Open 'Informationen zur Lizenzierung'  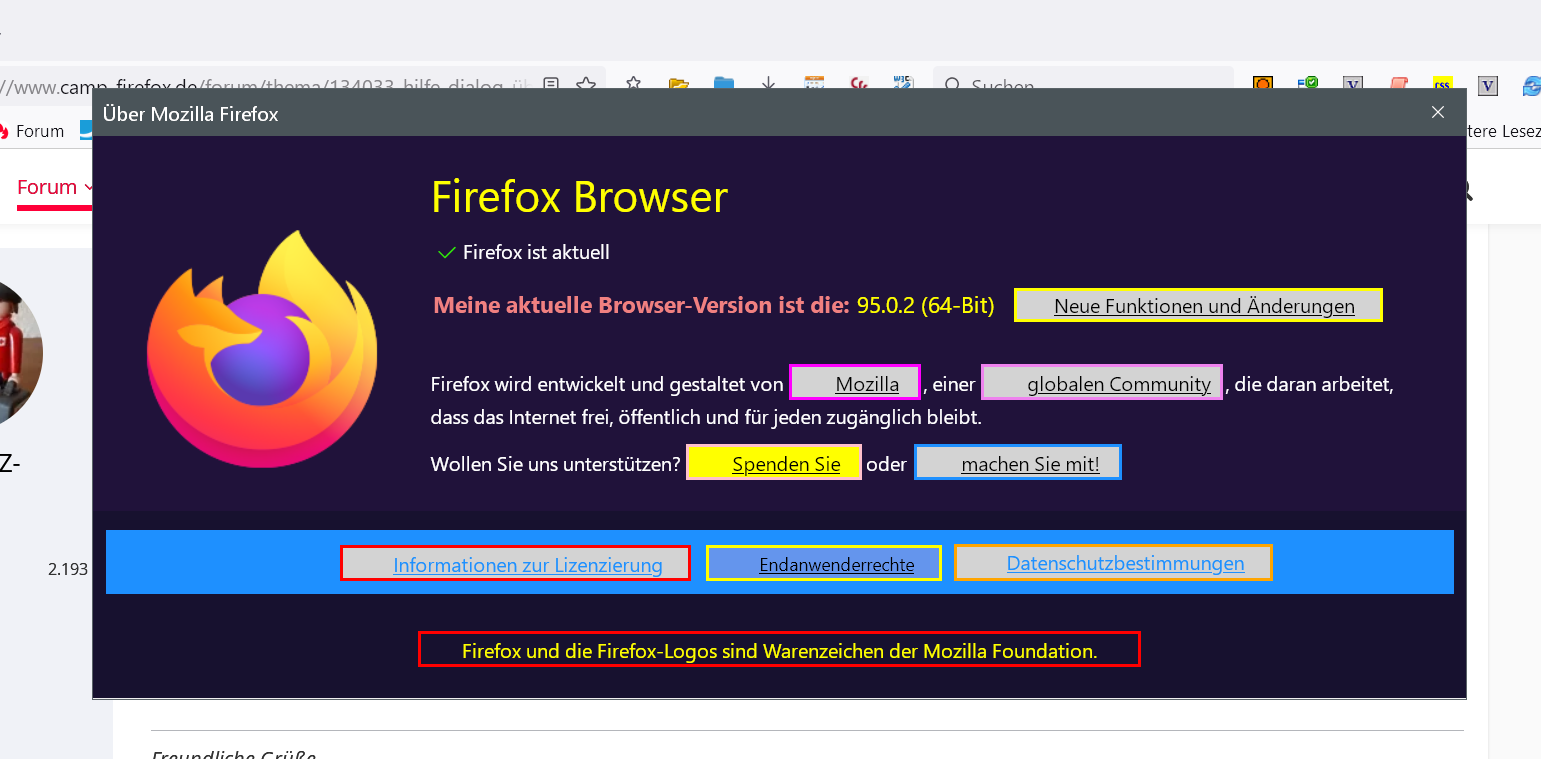515,564
